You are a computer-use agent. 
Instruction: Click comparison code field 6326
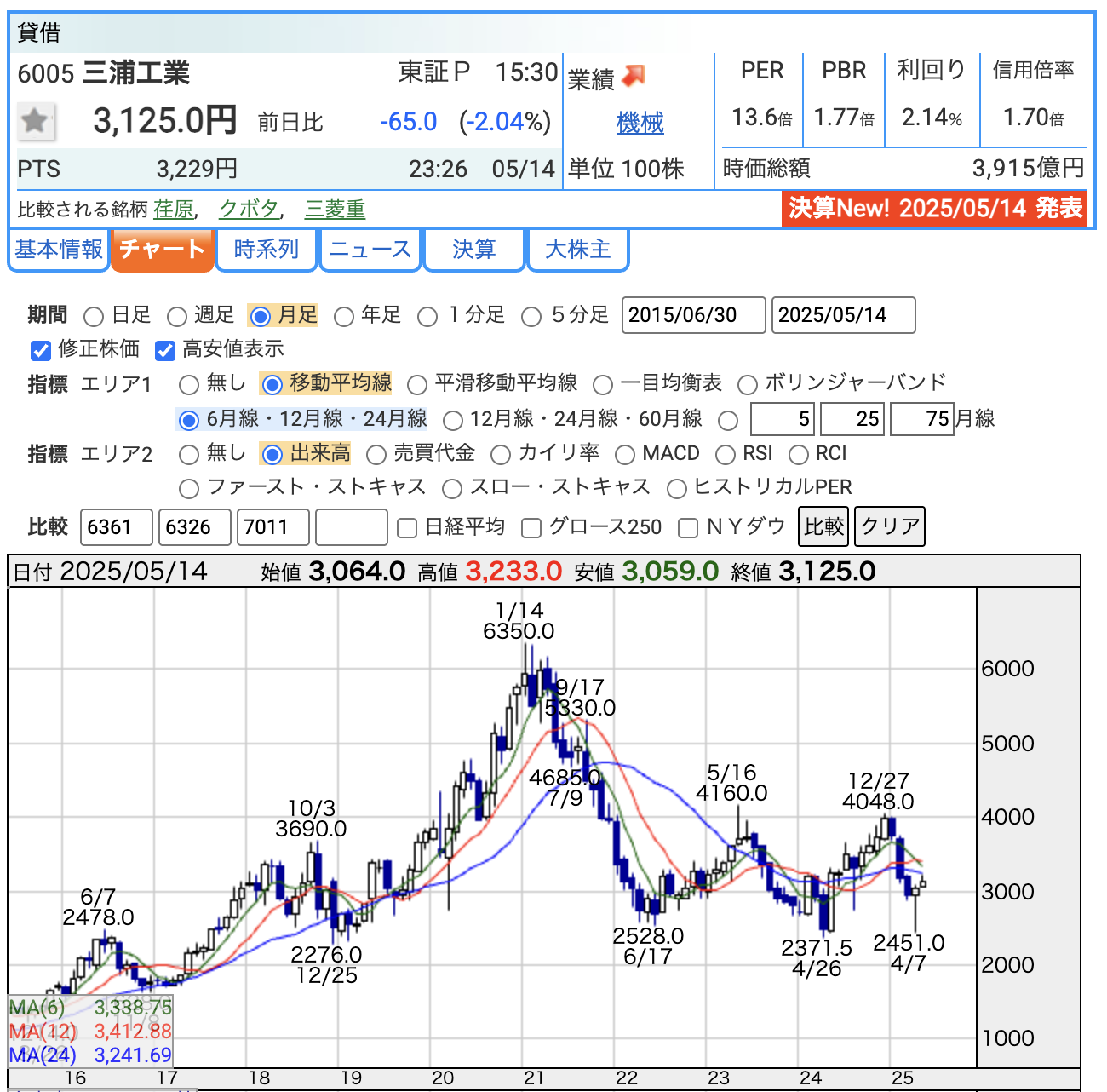click(x=195, y=527)
